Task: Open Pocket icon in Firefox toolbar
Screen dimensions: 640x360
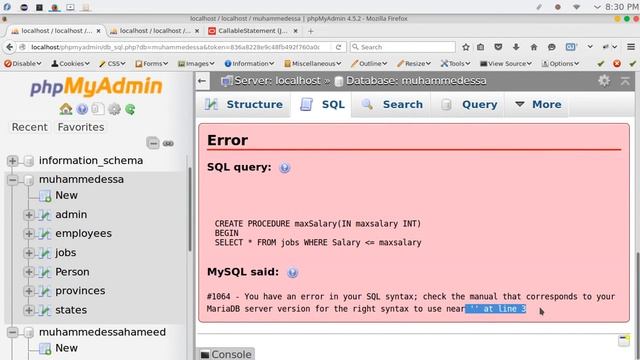Action: coord(498,47)
